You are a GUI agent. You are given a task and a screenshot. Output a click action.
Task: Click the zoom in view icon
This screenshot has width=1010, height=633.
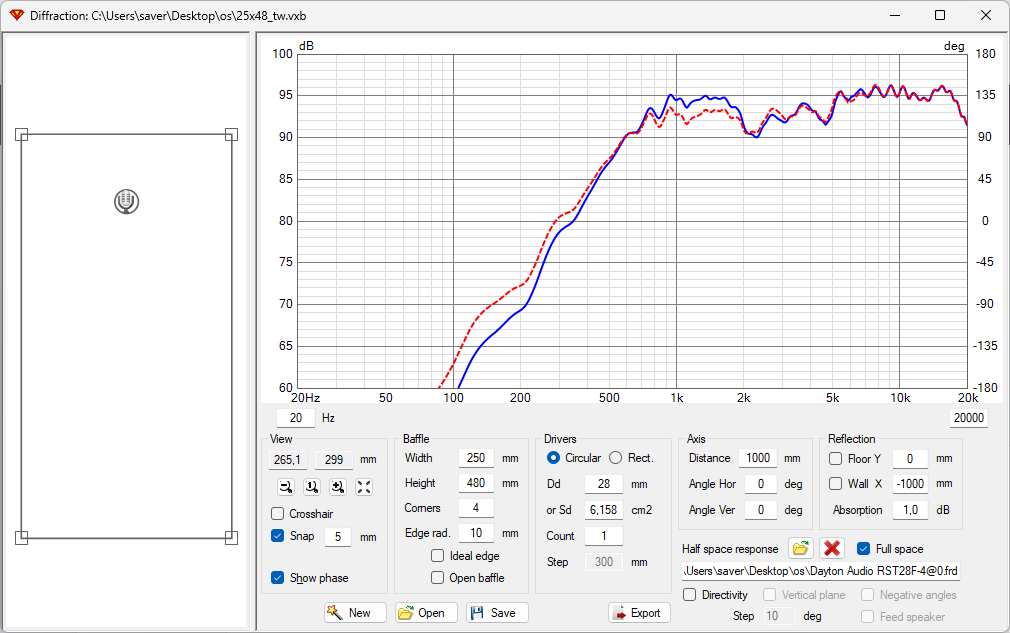pos(338,487)
